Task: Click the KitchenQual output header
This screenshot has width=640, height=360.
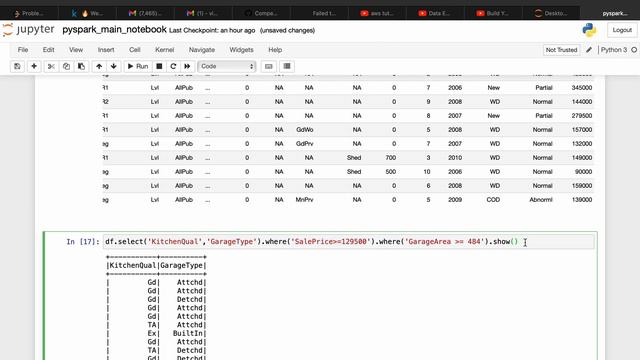Action: click(x=133, y=265)
